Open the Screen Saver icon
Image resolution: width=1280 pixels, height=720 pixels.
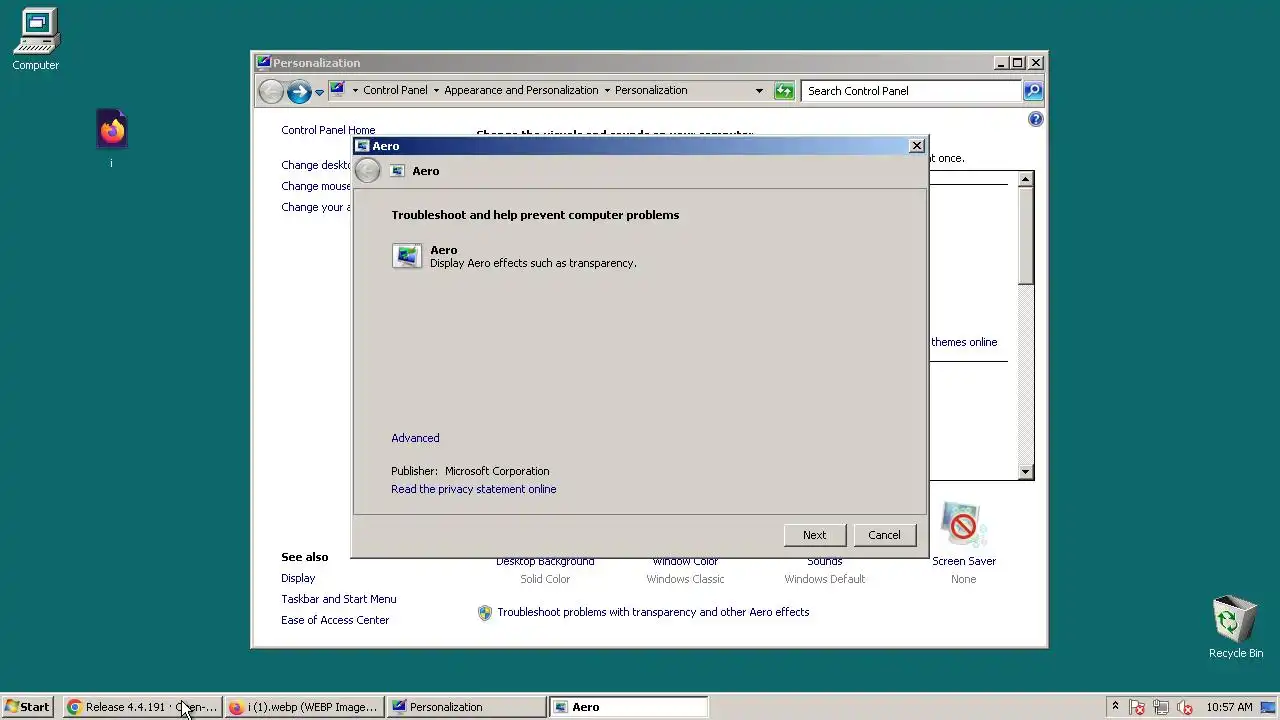pyautogui.click(x=963, y=525)
